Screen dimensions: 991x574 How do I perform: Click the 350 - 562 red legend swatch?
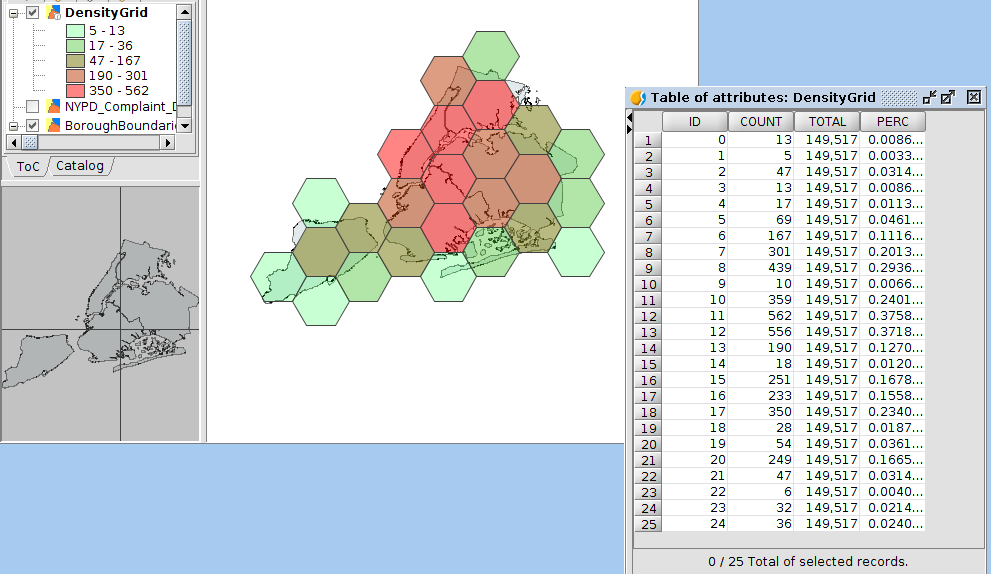pos(73,91)
